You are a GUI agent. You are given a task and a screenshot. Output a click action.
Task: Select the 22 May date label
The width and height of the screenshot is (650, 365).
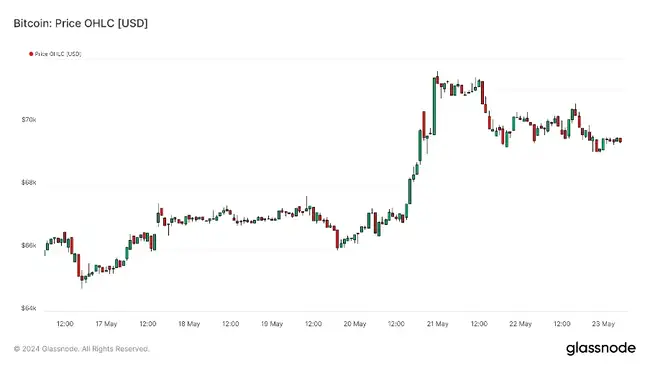pyautogui.click(x=520, y=324)
